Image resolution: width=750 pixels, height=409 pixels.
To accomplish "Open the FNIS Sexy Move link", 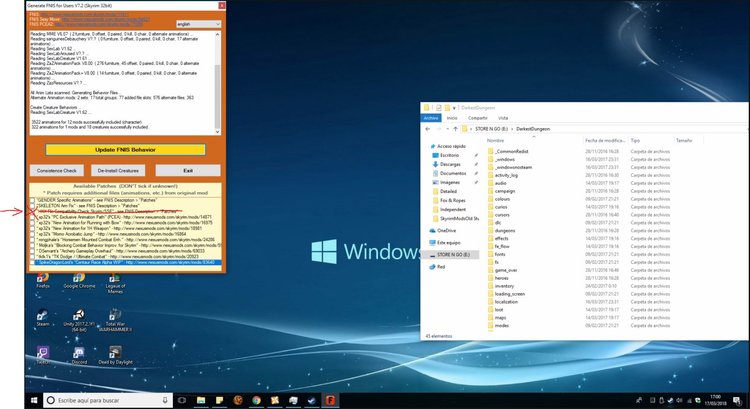I will pyautogui.click(x=105, y=20).
